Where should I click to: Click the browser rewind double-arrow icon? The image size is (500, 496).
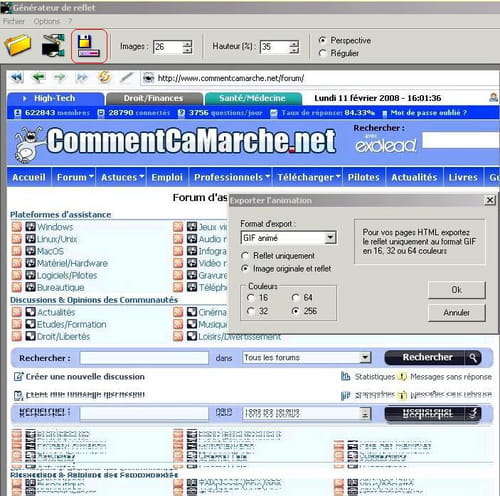click(17, 77)
